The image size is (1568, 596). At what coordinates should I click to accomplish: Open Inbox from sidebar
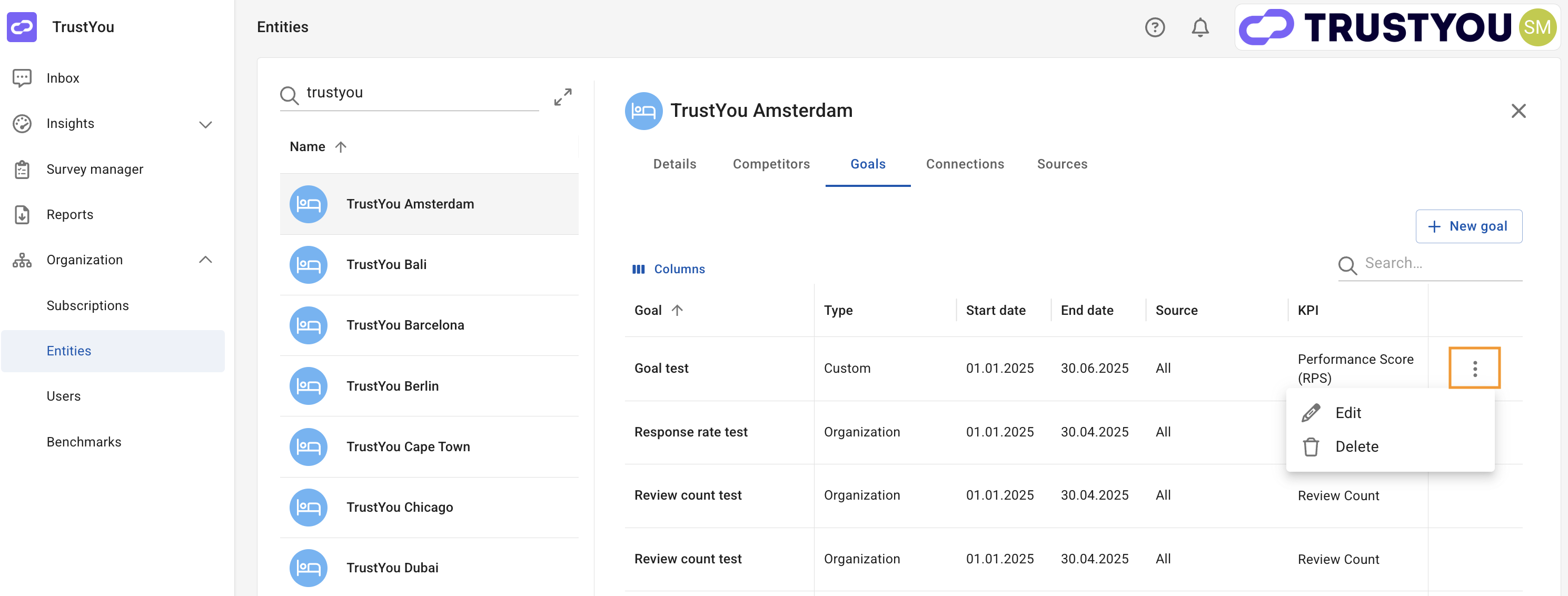[x=63, y=78]
